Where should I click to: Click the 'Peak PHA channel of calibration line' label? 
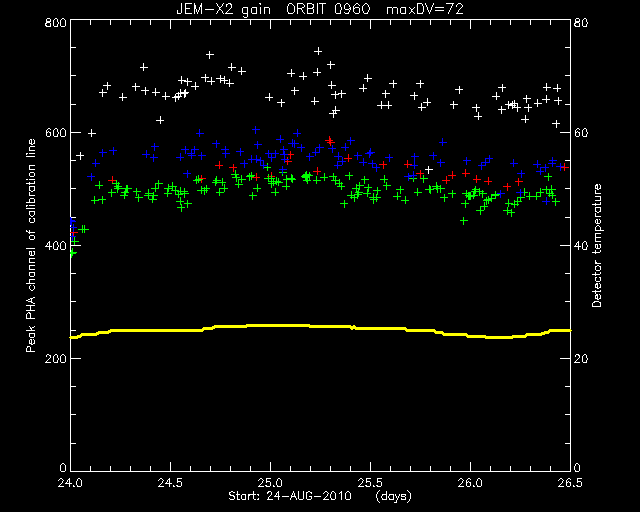[31, 245]
